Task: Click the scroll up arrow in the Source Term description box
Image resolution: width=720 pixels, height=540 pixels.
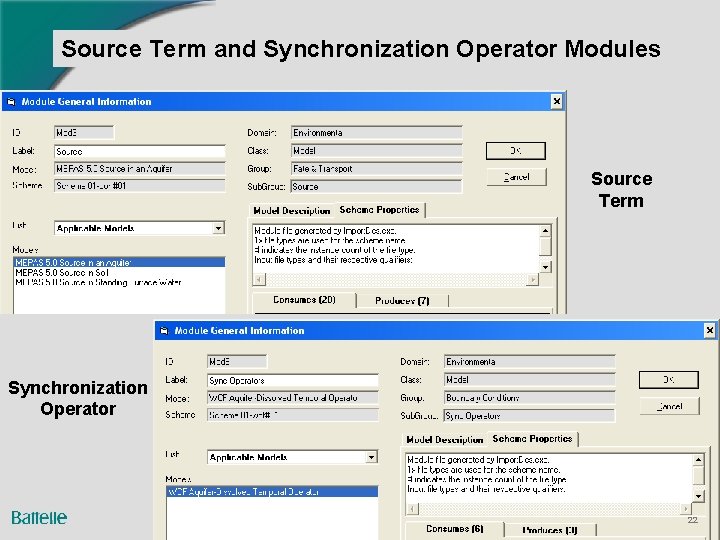Action: coord(545,231)
